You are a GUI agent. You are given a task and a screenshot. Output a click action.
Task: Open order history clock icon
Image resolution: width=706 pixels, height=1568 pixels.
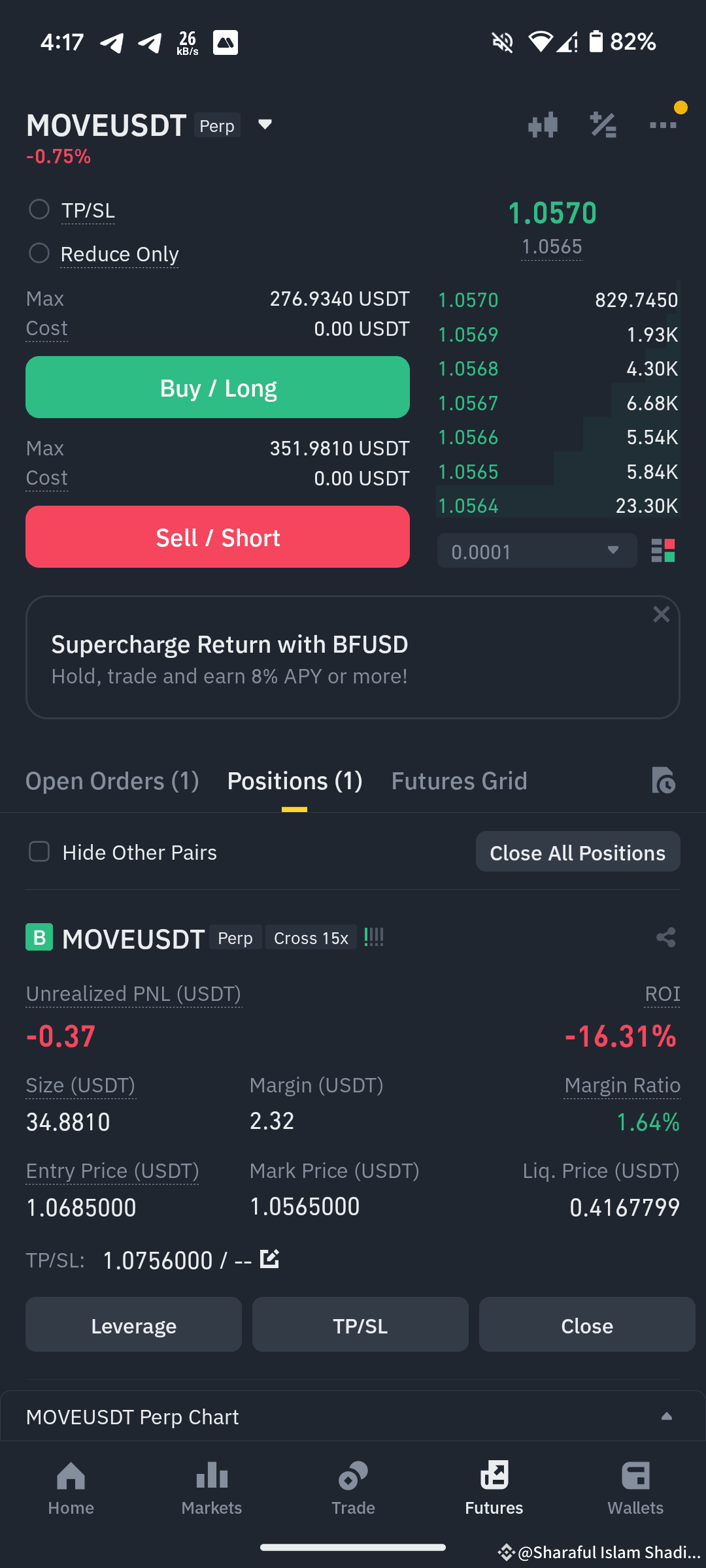(x=663, y=781)
